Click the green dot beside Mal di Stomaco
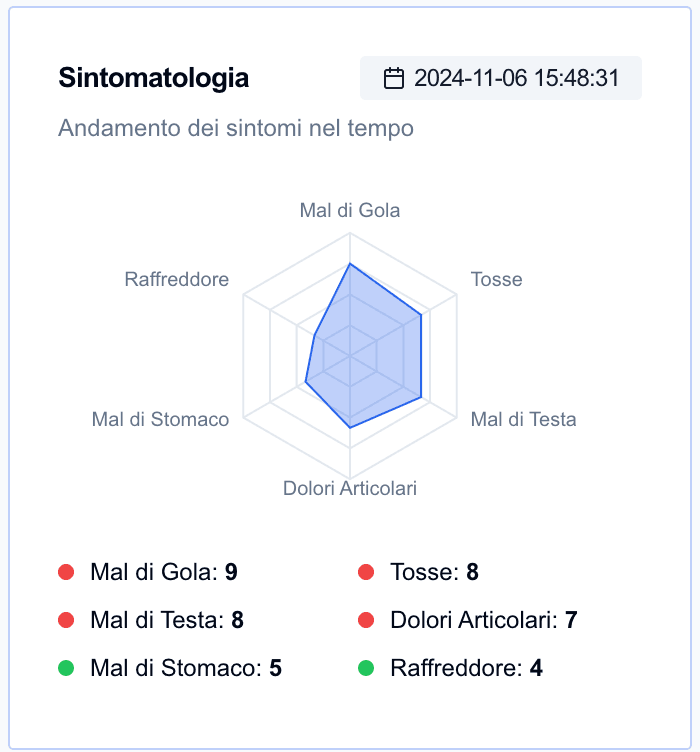This screenshot has height=752, width=700. click(66, 668)
